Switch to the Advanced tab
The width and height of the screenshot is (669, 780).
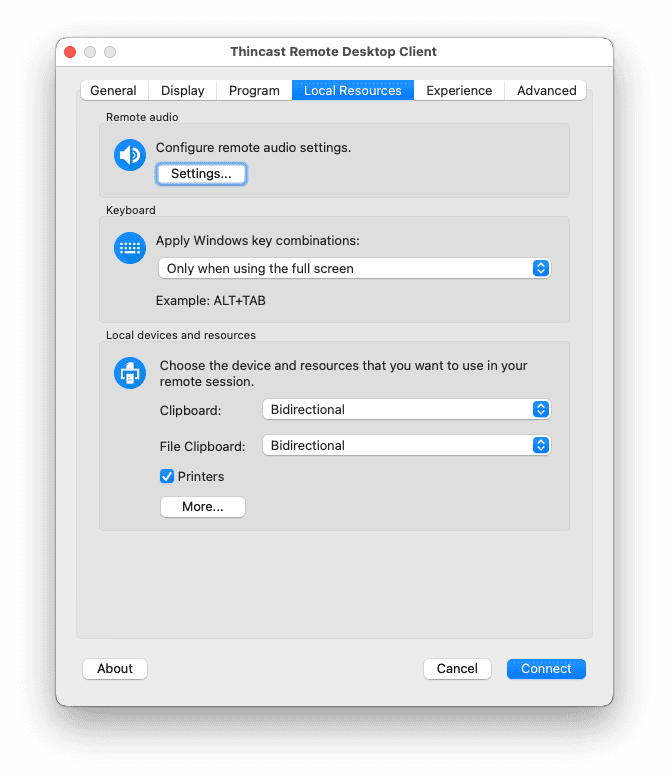[x=546, y=91]
